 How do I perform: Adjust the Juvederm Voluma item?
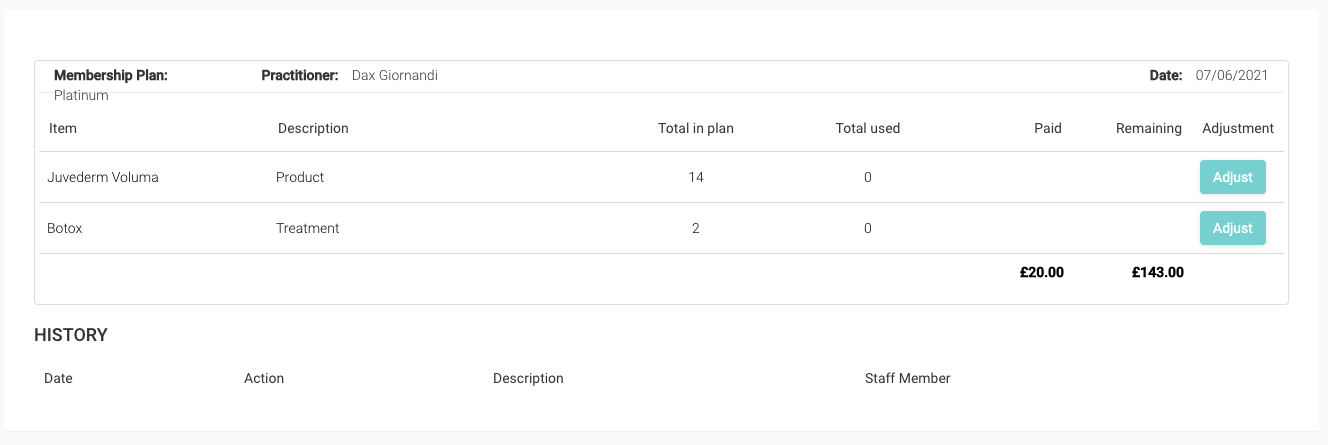point(1232,177)
